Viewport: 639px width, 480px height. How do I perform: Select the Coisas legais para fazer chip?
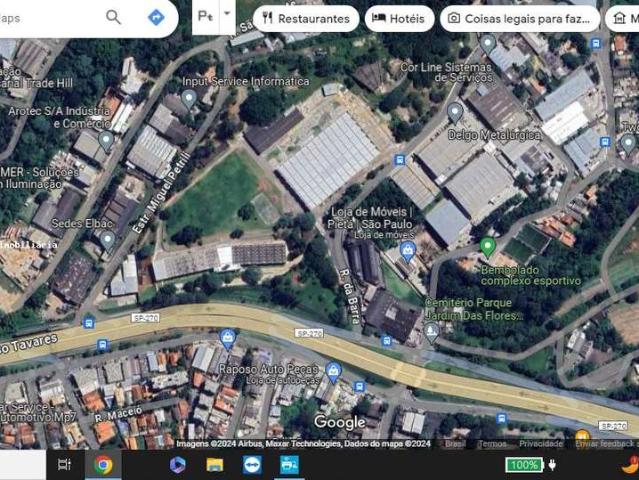point(520,18)
